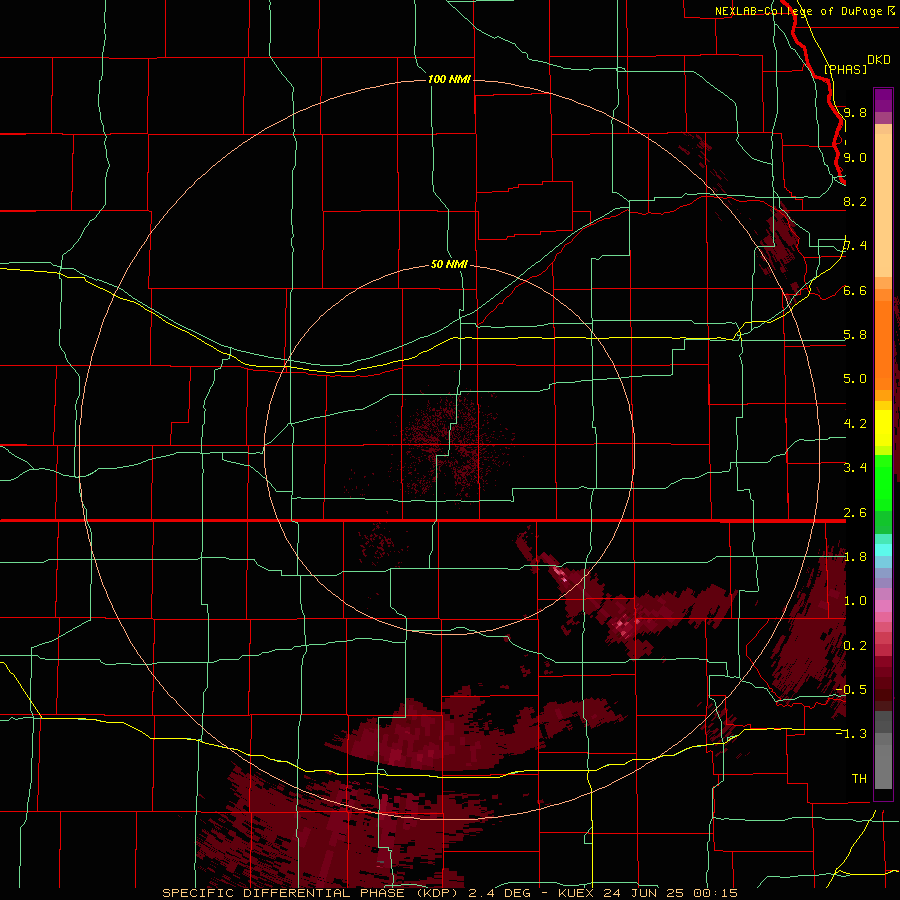Click the bright green segment of the color bar
The image size is (900, 900).
coord(883,482)
